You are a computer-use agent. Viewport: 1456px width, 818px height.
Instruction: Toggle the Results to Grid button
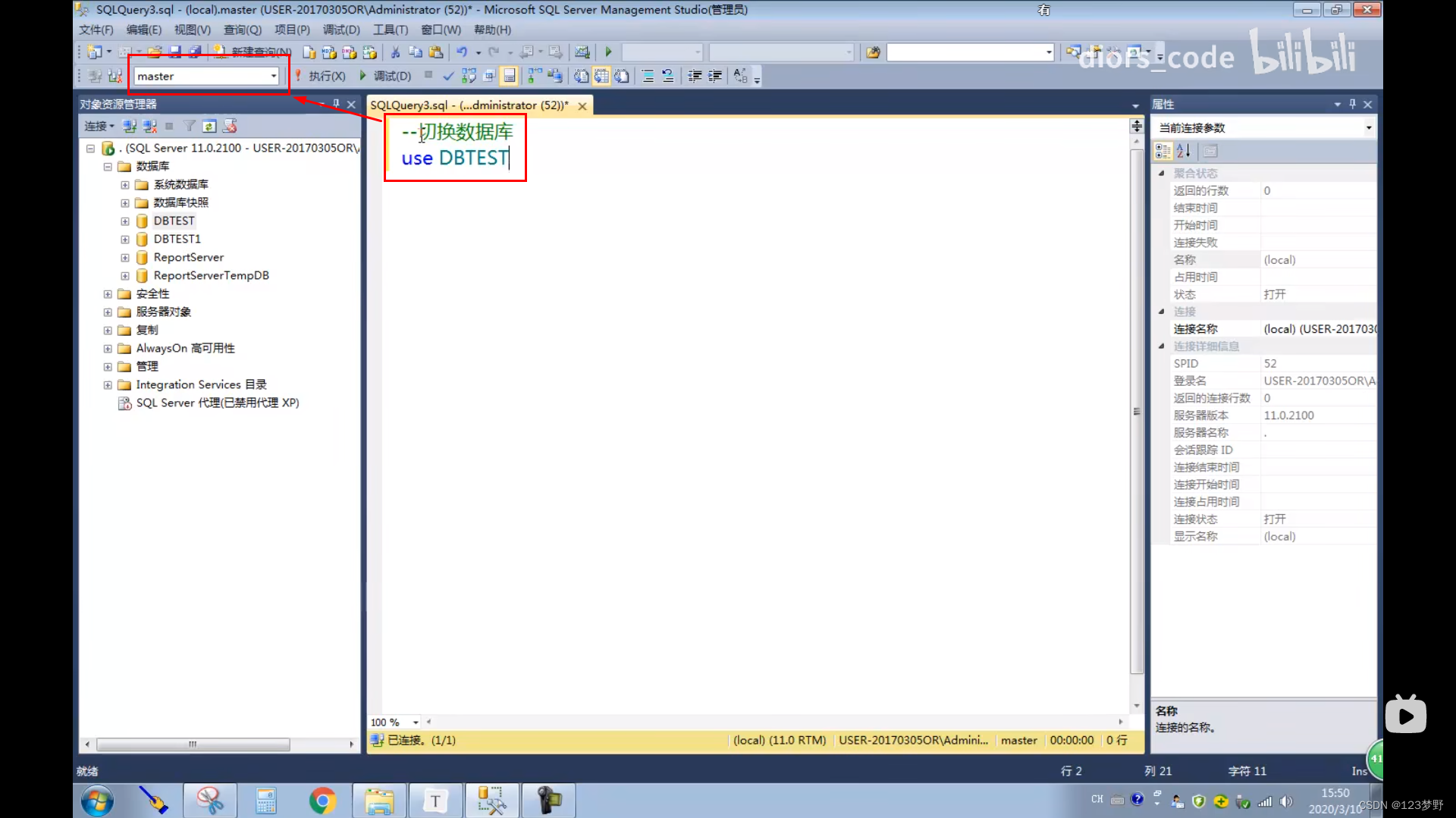601,76
